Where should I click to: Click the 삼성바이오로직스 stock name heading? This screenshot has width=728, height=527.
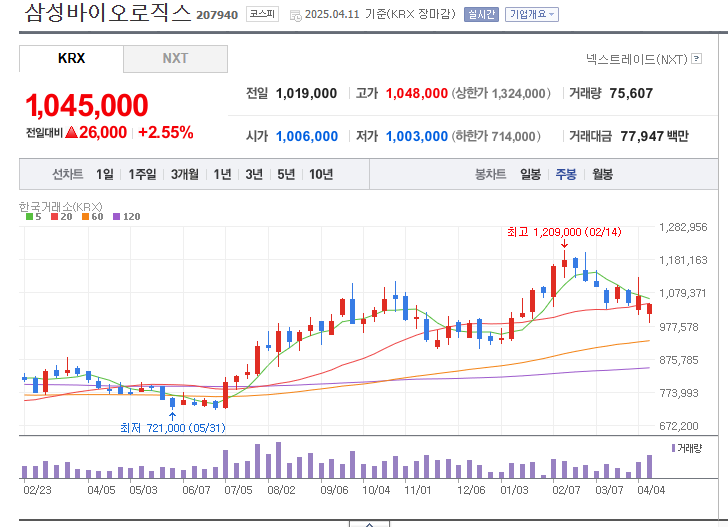click(x=108, y=13)
